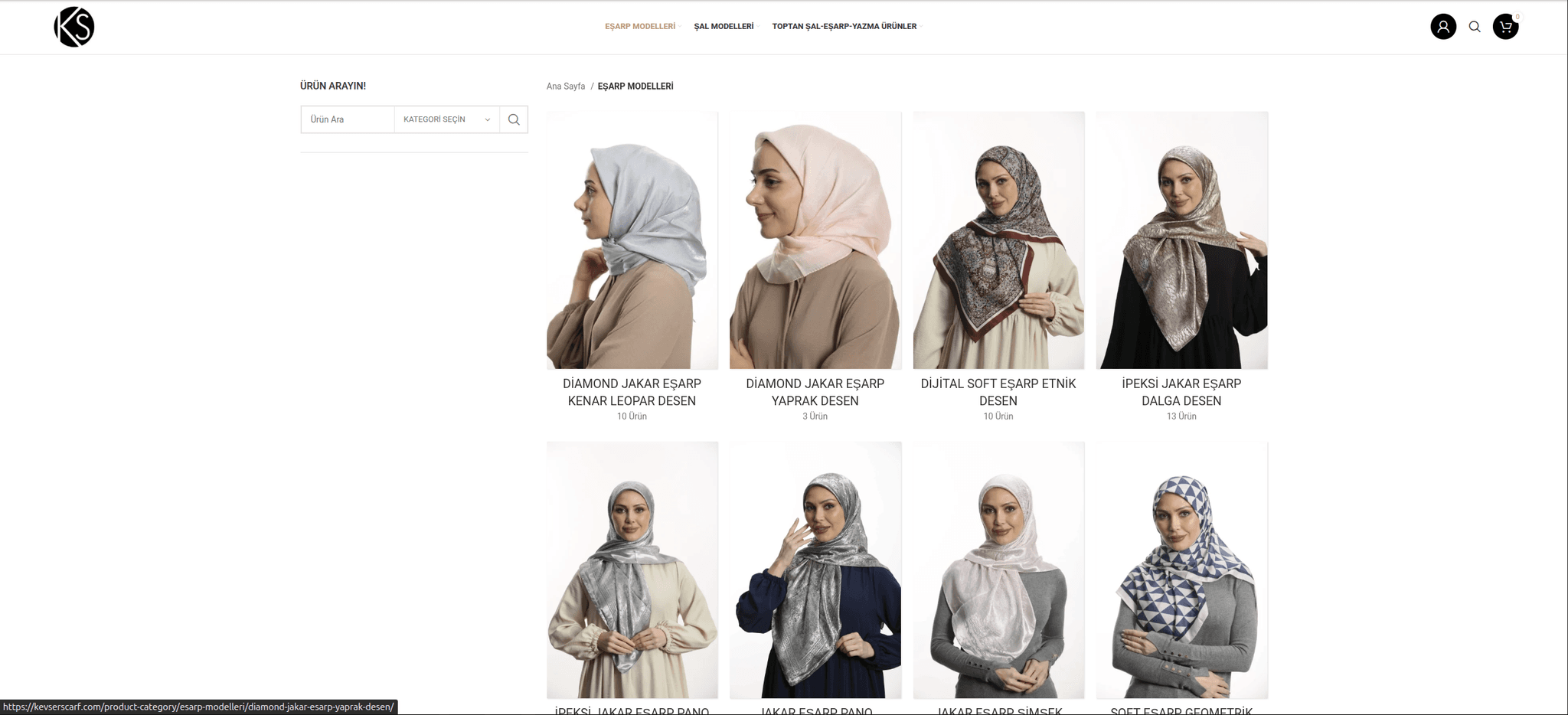Click the ÜRÜN ARAYIN! heading
The height and width of the screenshot is (715, 1568).
pos(333,86)
